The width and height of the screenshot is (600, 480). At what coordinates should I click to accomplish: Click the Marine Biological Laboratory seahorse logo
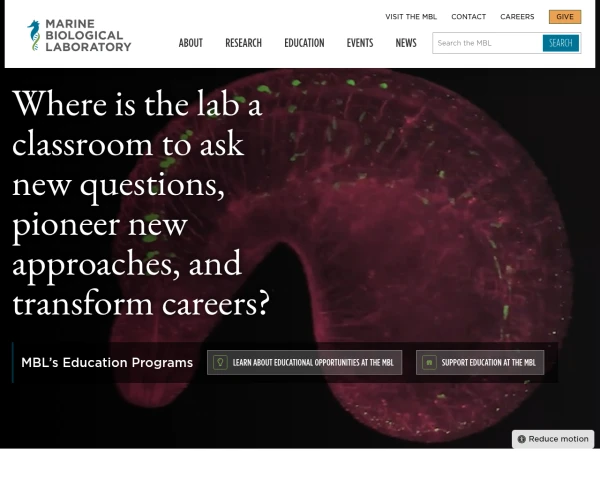pos(34,35)
